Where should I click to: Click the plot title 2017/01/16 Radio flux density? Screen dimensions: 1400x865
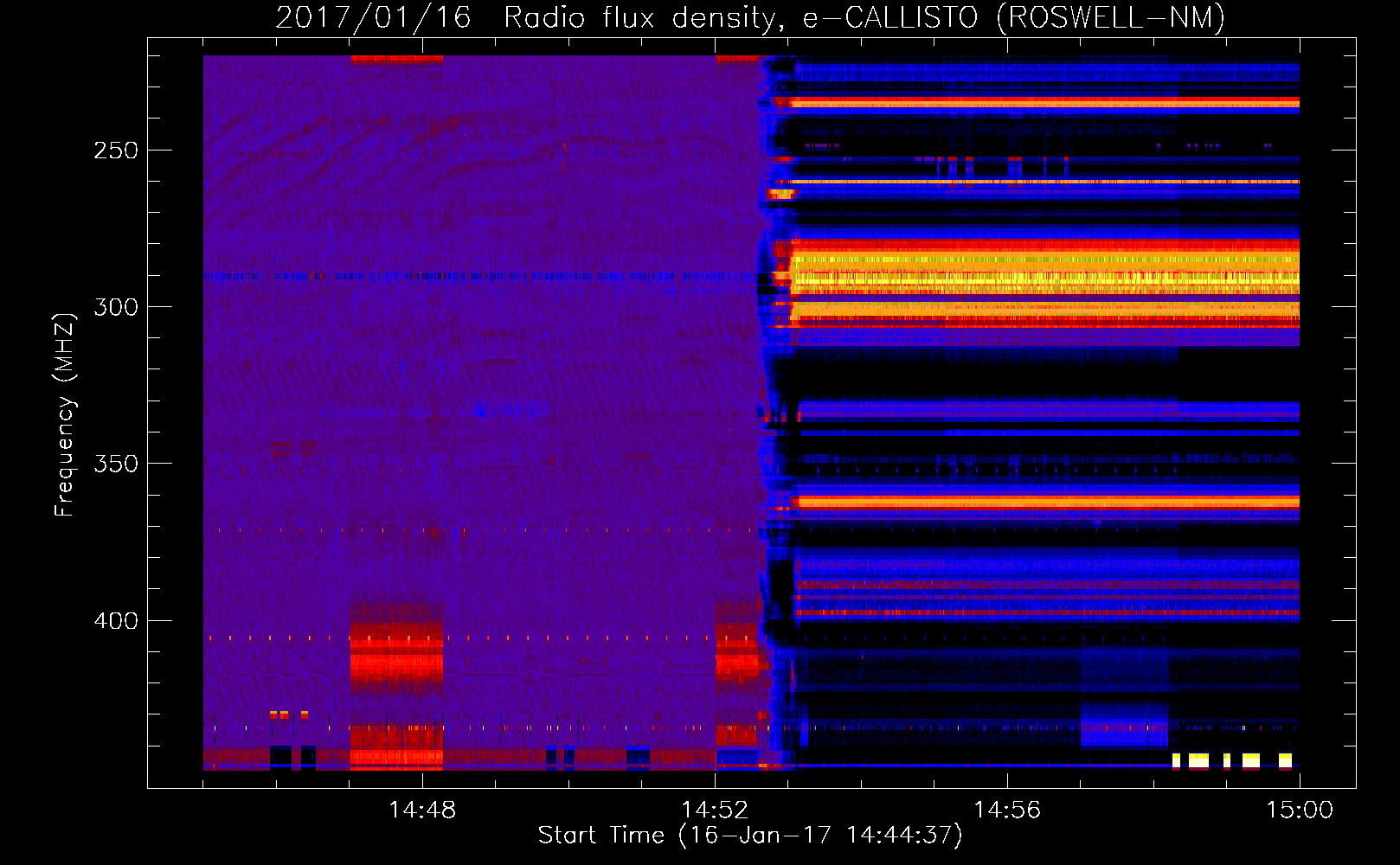pyautogui.click(x=530, y=17)
